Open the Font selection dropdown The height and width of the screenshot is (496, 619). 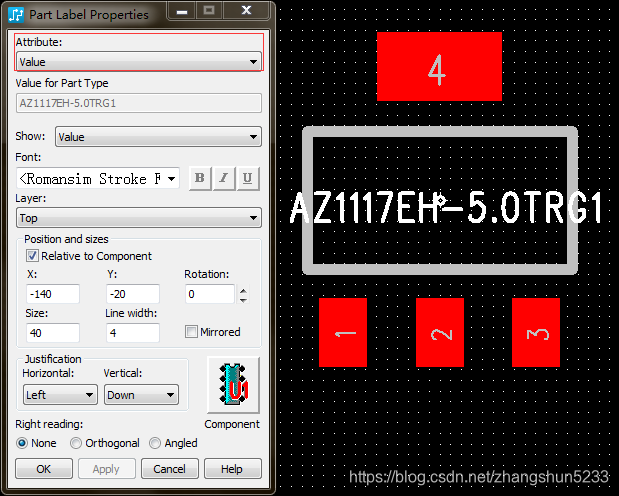pyautogui.click(x=98, y=179)
